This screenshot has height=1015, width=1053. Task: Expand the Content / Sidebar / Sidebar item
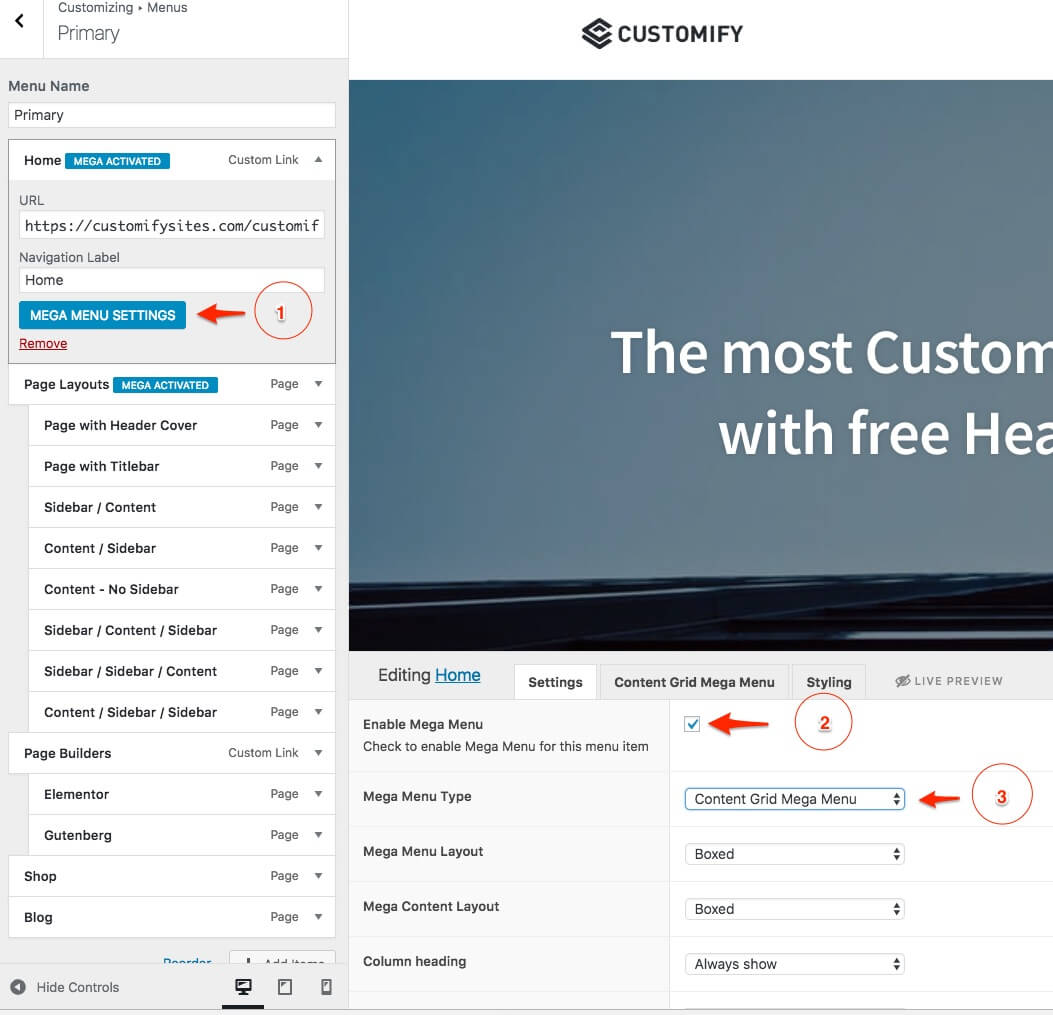(x=318, y=712)
